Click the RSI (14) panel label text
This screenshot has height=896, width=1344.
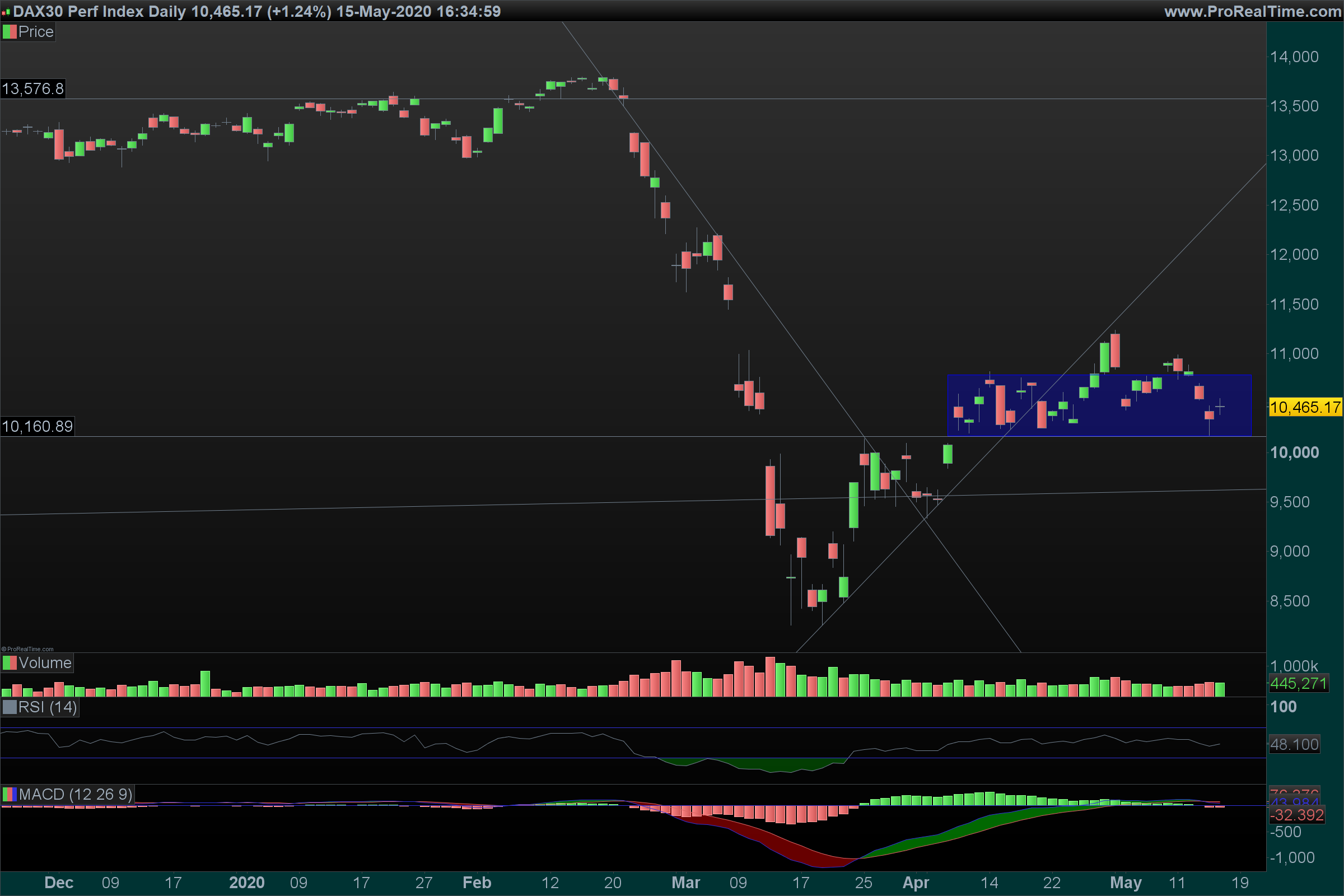[x=48, y=707]
